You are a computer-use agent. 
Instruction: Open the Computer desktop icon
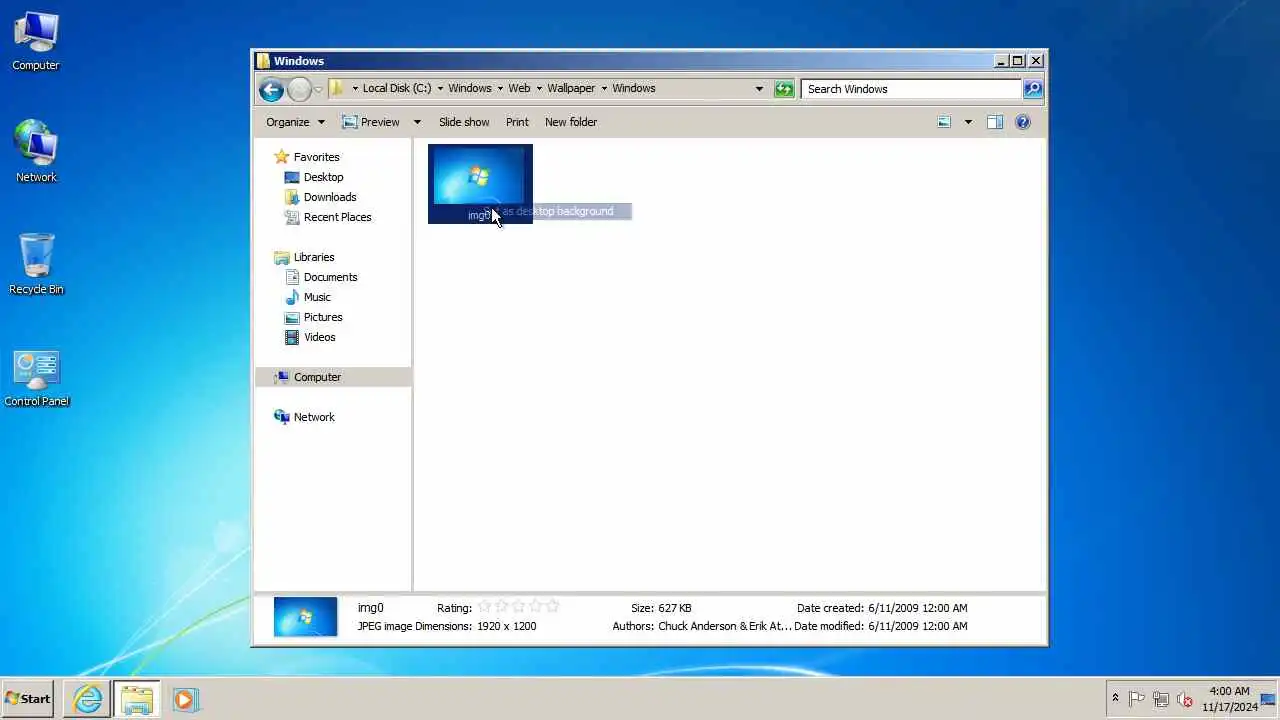[x=36, y=41]
